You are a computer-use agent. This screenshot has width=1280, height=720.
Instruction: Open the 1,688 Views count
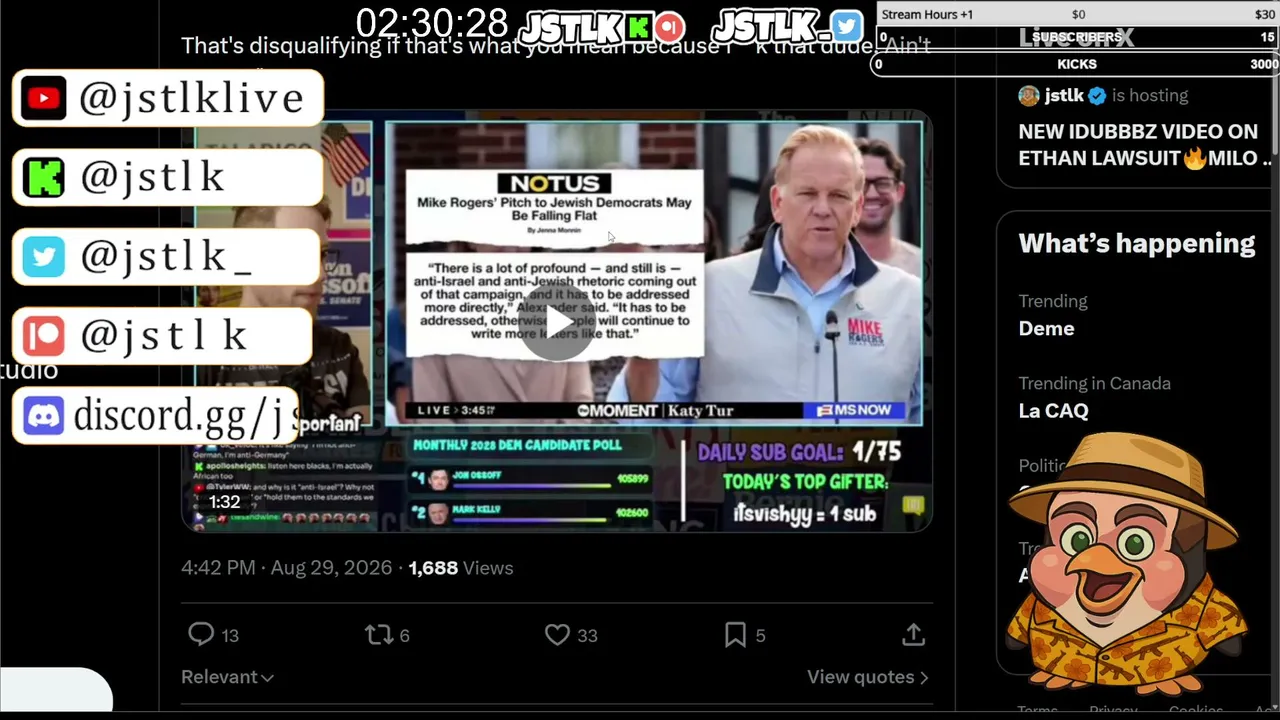coord(460,567)
